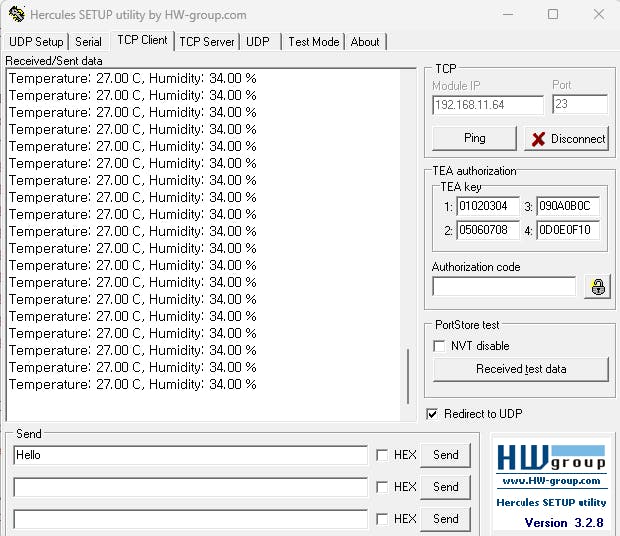This screenshot has height=536, width=620.
Task: Click the Module IP field
Action: point(488,105)
